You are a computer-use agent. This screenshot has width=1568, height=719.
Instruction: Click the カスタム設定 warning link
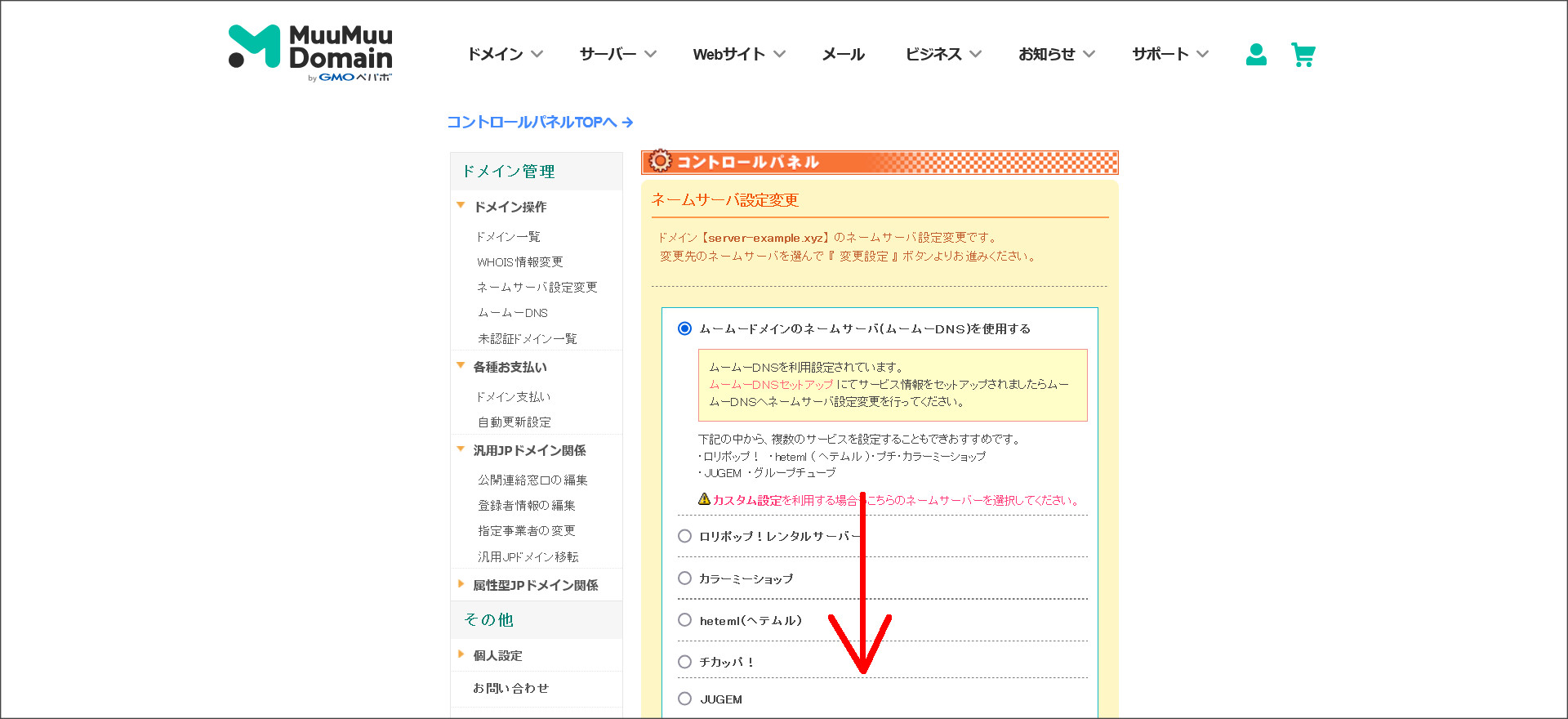[x=747, y=500]
